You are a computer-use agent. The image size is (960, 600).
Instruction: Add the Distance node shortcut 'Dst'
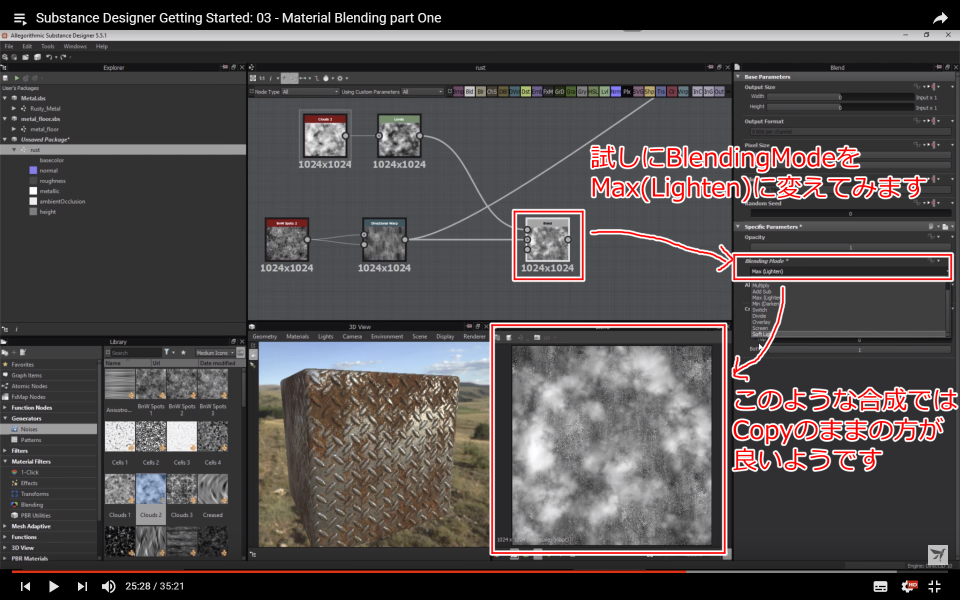tap(525, 91)
